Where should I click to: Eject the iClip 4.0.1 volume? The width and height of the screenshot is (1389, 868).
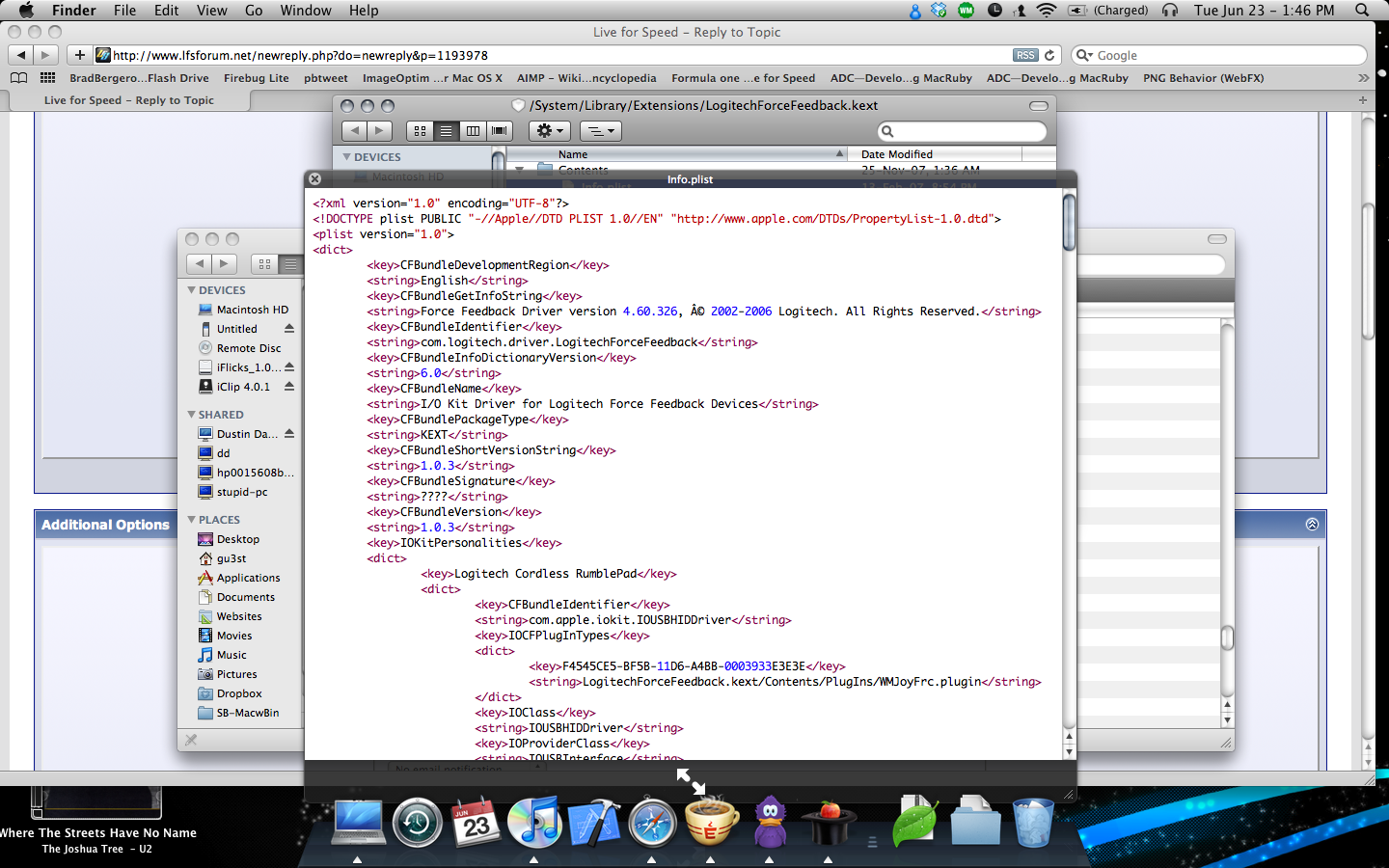289,387
